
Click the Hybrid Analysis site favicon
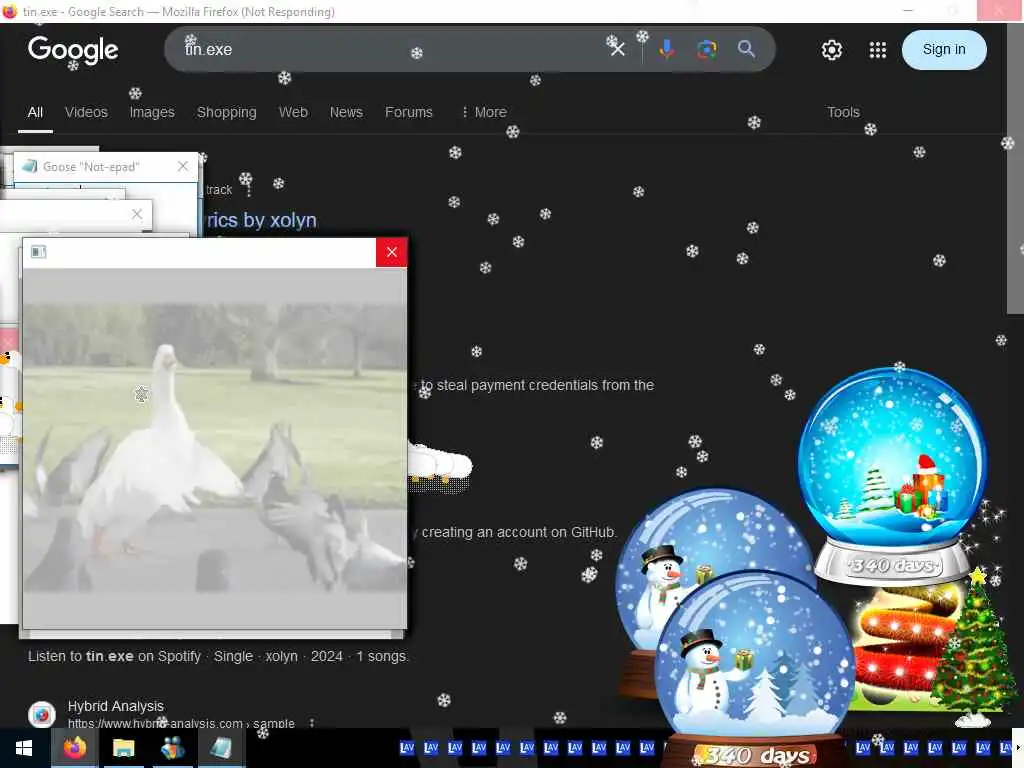point(42,714)
